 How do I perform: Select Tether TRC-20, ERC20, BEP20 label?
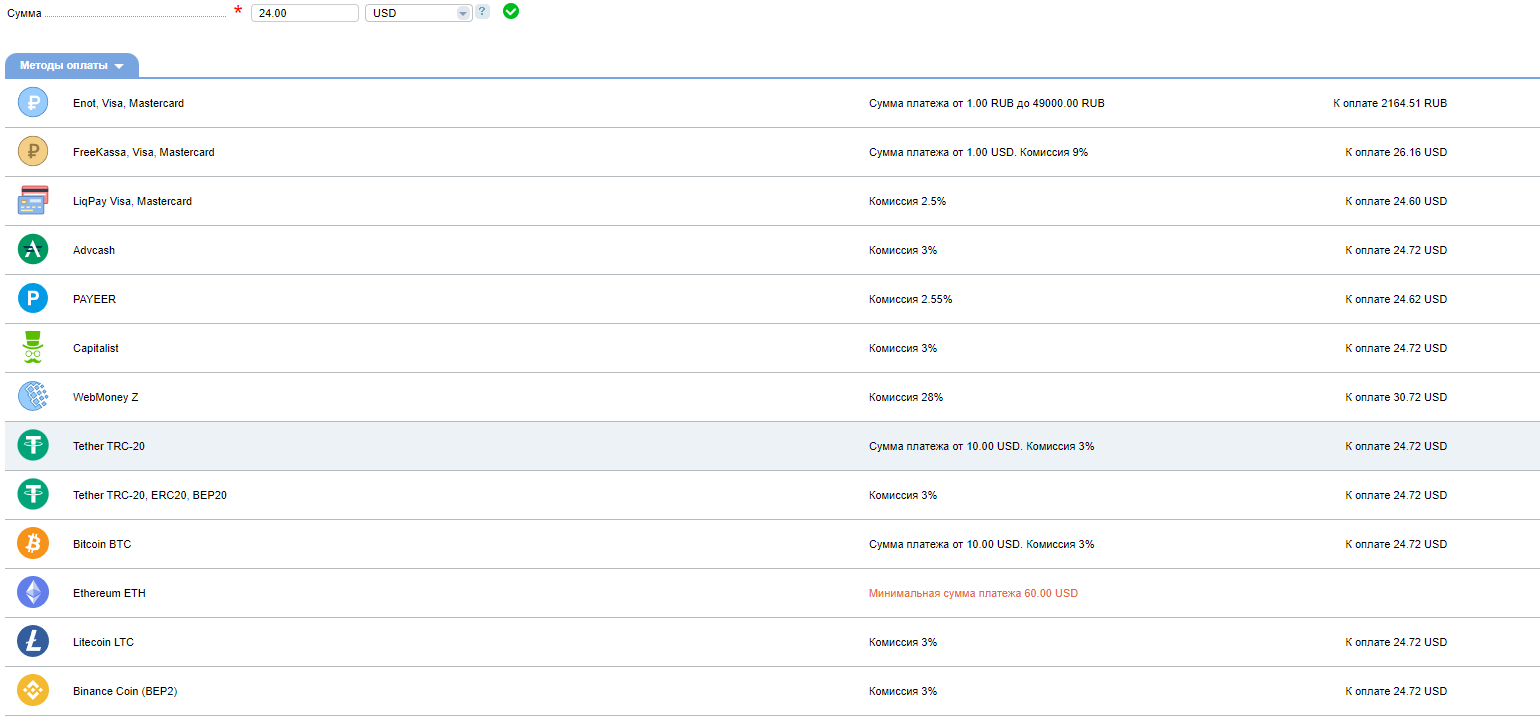click(x=150, y=495)
